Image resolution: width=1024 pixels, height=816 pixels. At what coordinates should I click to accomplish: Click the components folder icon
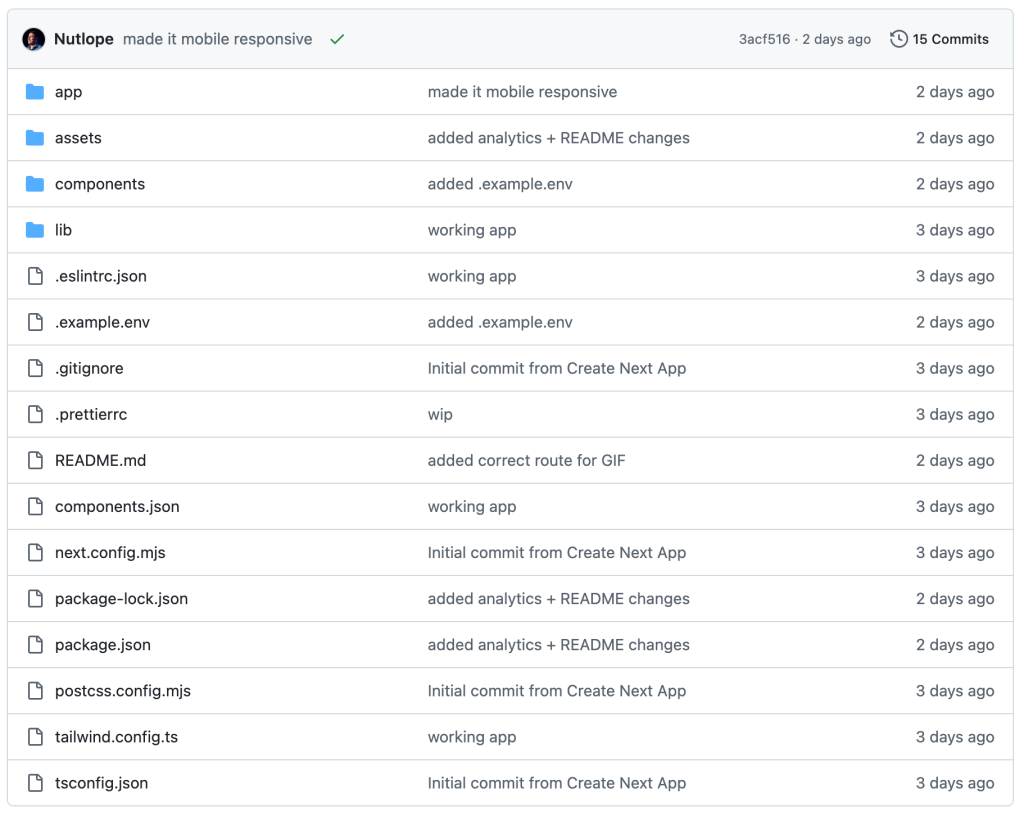35,184
